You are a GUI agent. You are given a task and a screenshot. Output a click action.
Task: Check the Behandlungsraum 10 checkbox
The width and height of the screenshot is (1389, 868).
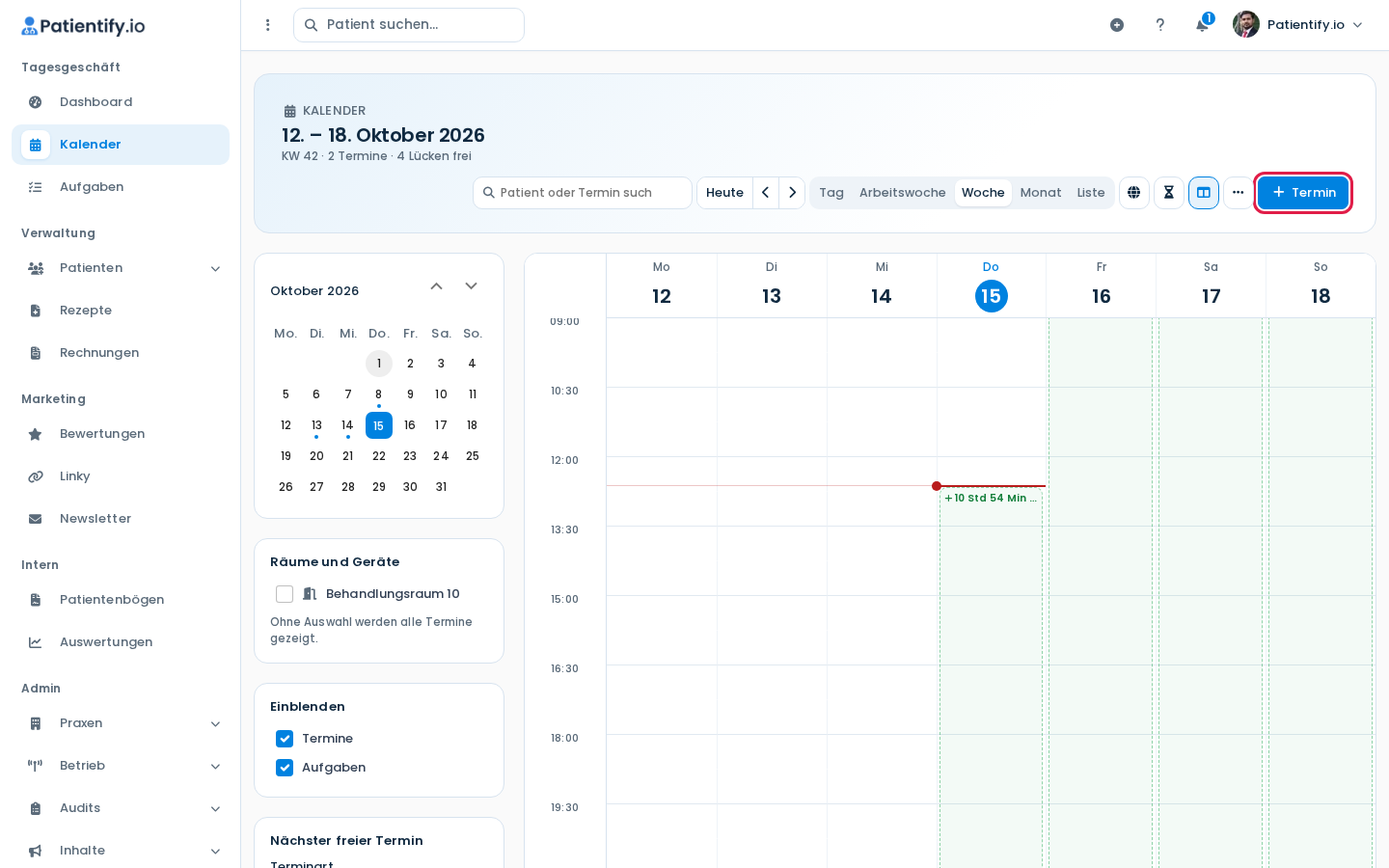click(x=285, y=594)
